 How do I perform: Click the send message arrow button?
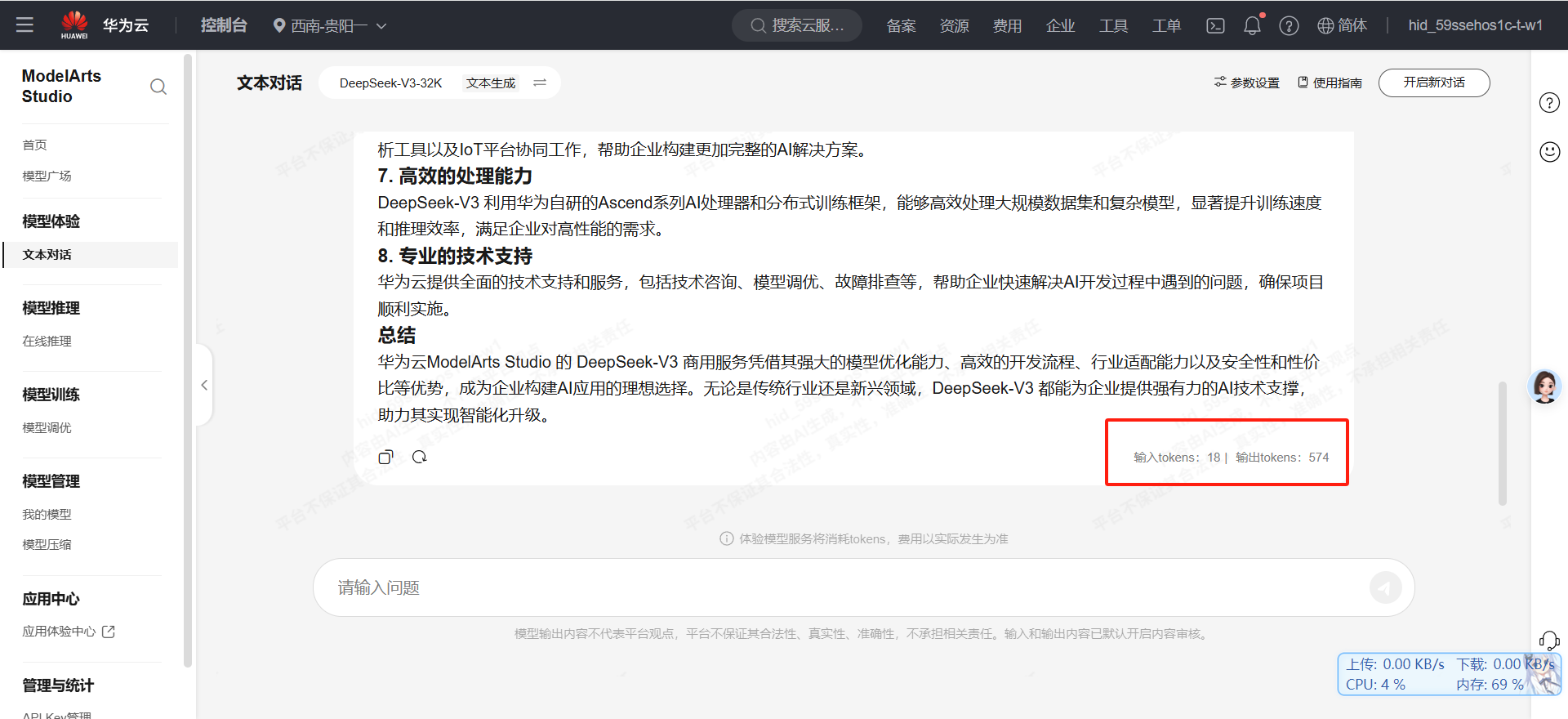[1385, 587]
